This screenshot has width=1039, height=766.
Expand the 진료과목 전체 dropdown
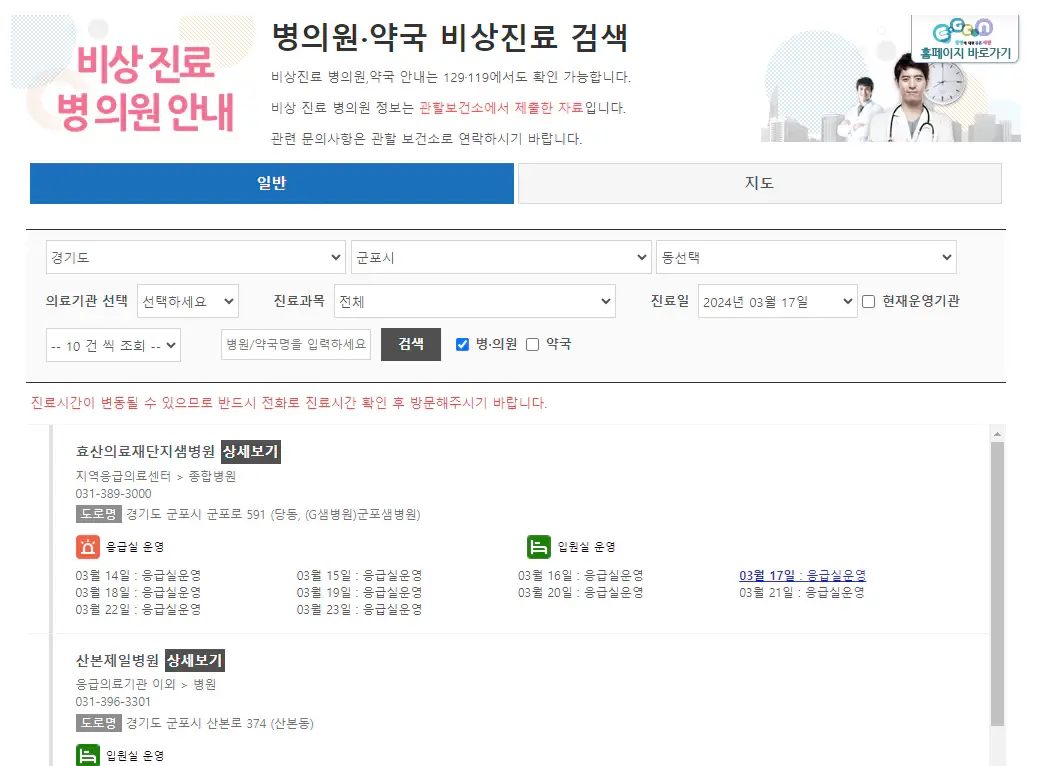coord(475,301)
